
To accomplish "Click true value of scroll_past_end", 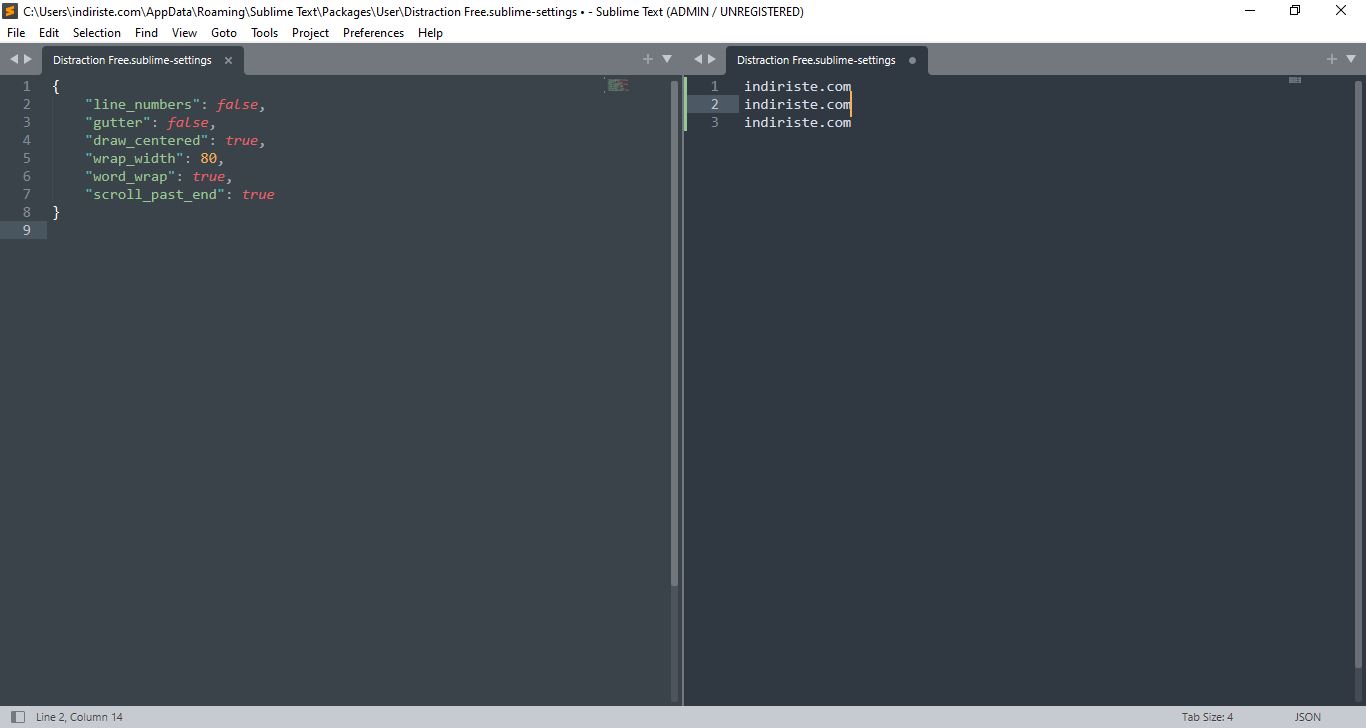I will [x=258, y=195].
